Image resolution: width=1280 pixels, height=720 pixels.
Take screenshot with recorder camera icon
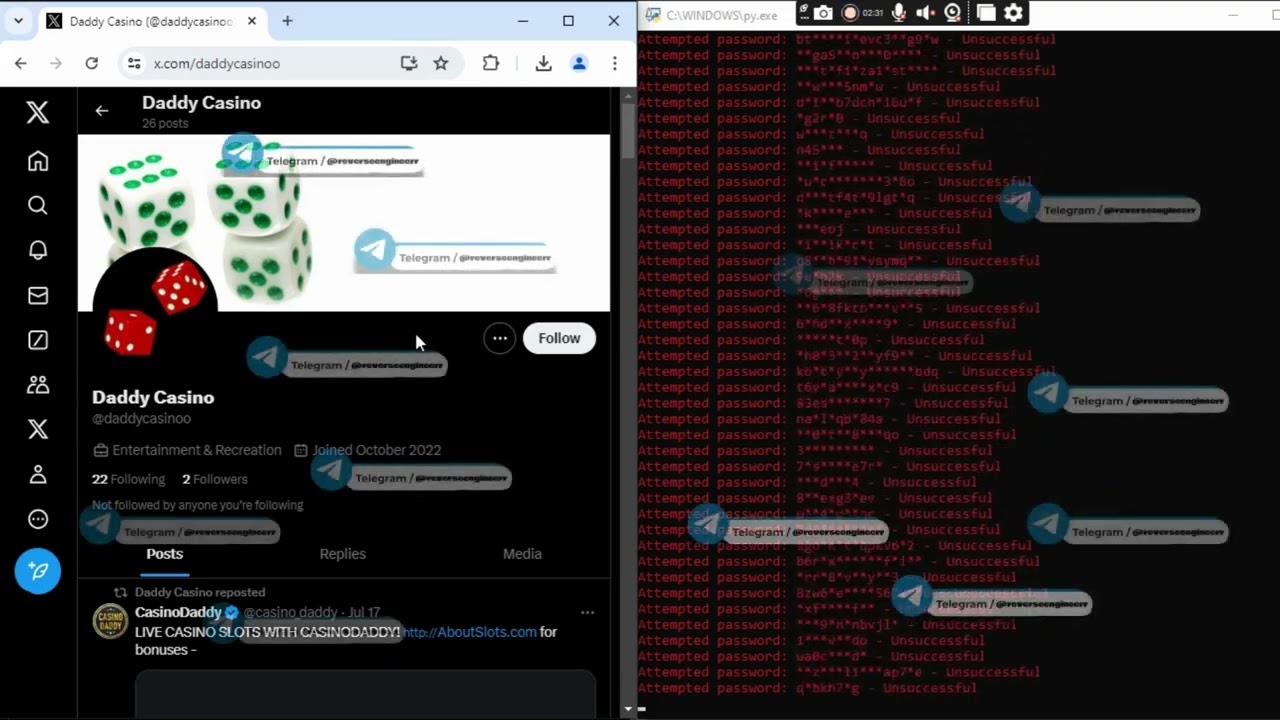(823, 13)
